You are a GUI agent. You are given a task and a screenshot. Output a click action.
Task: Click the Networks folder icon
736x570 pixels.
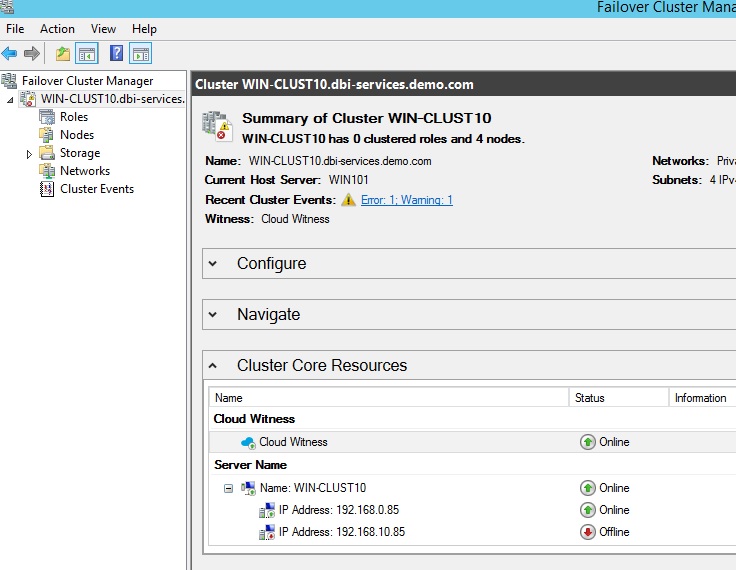46,171
